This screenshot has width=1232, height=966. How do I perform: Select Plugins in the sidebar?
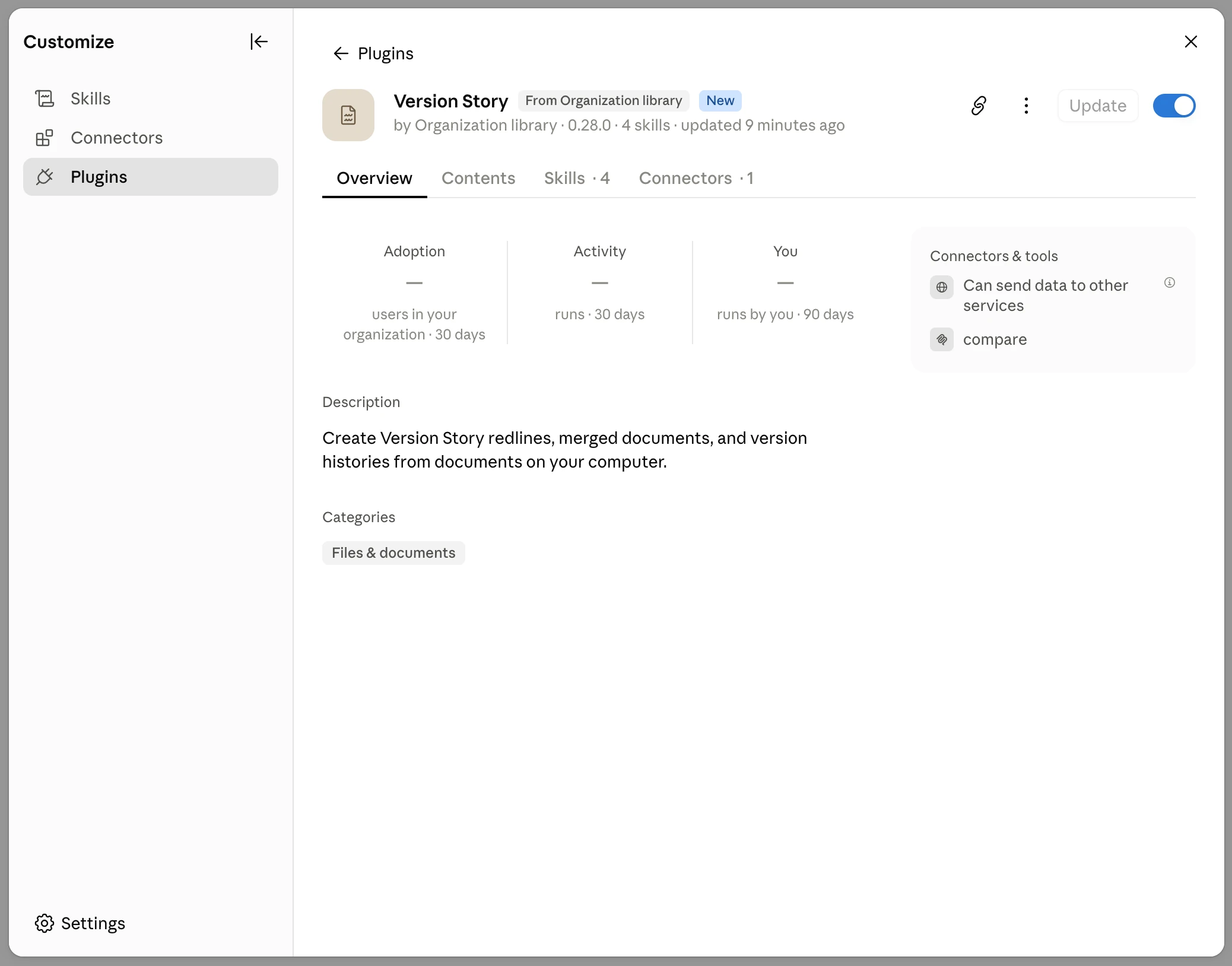[x=151, y=177]
